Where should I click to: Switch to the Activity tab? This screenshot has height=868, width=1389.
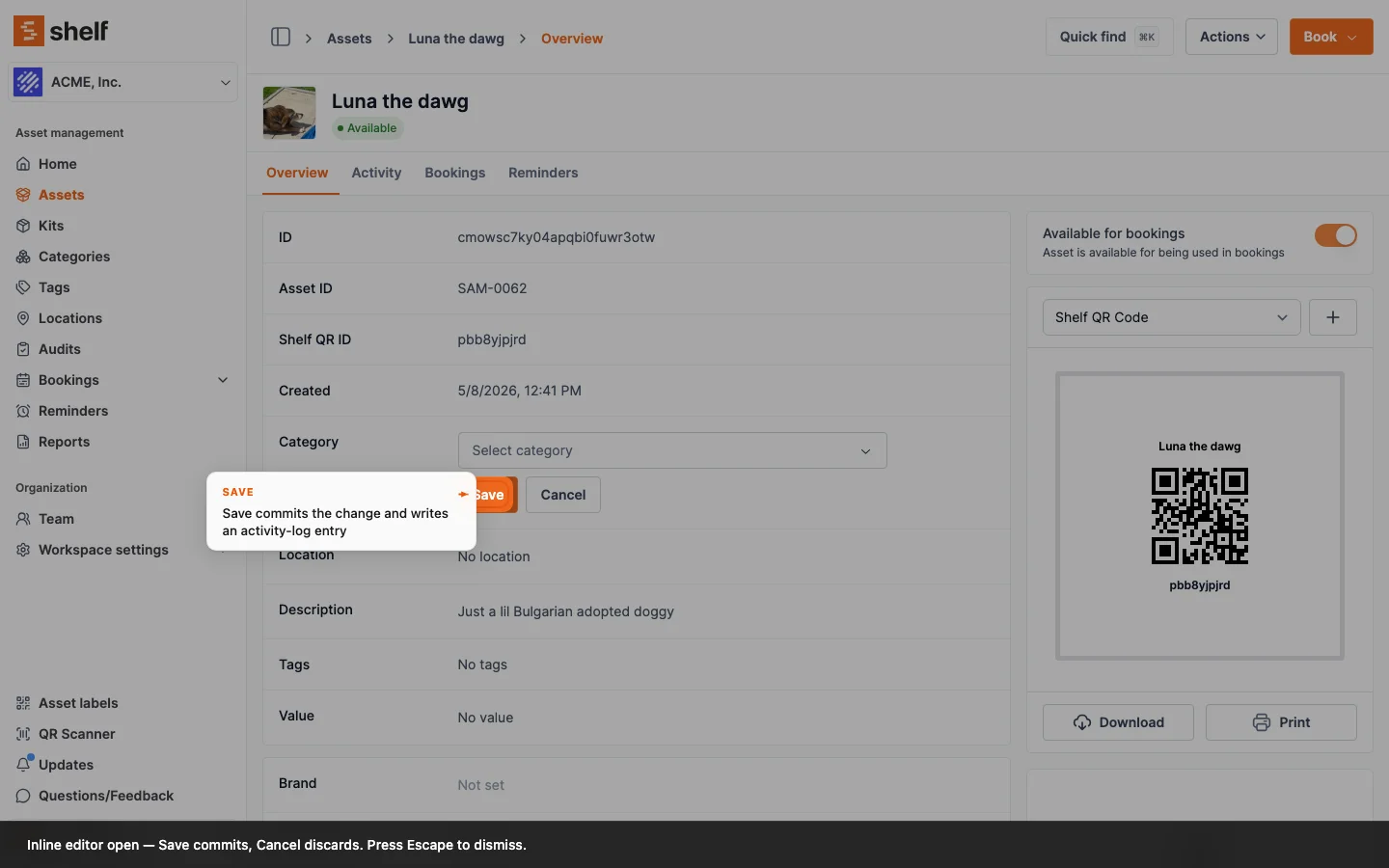(x=376, y=173)
